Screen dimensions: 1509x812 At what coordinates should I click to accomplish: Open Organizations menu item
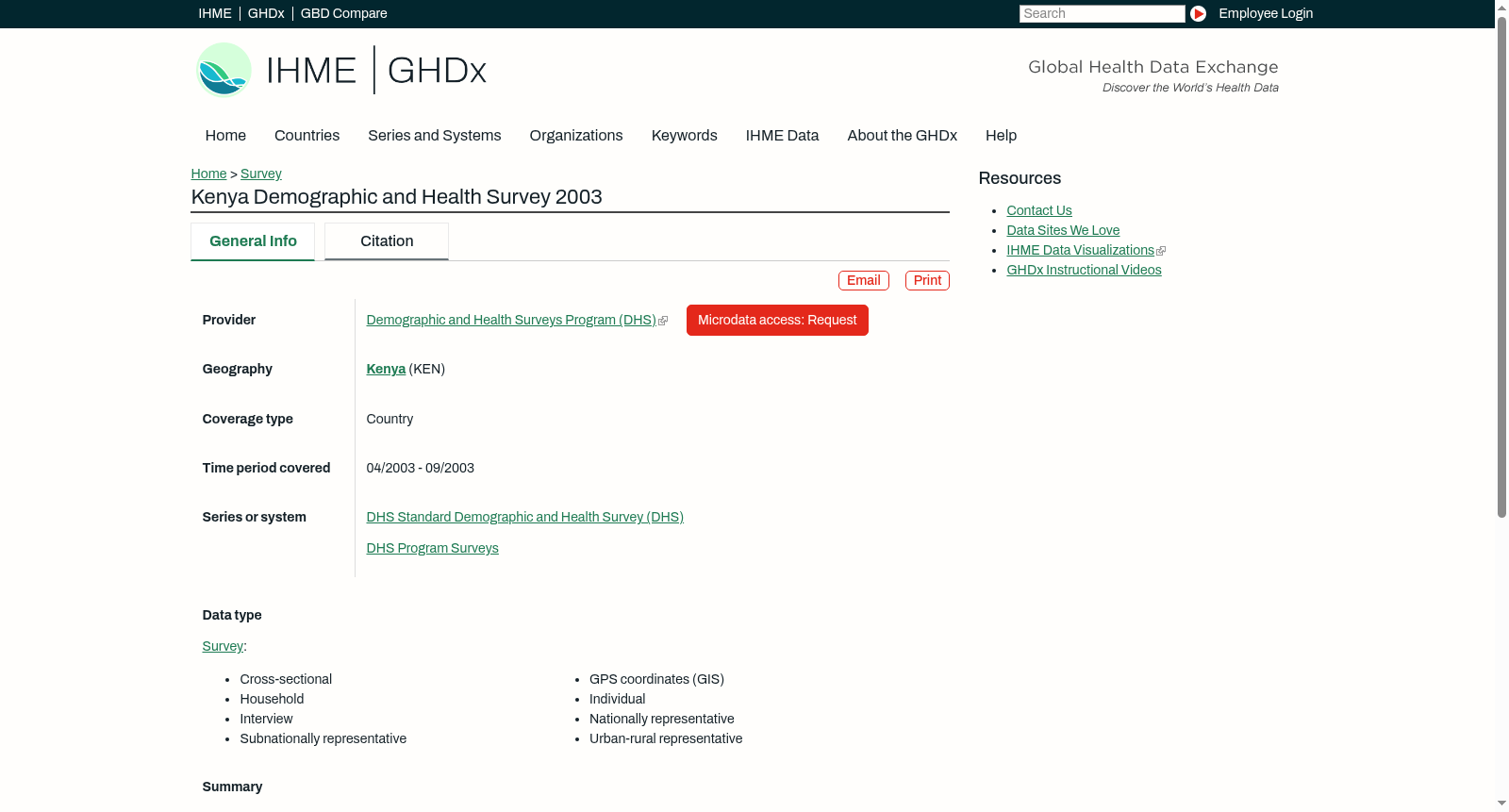[576, 136]
